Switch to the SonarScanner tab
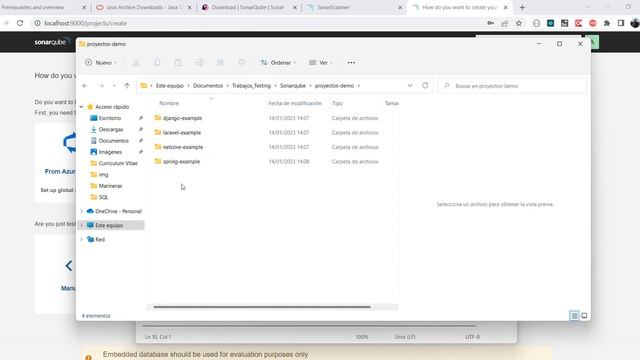640x360 pixels. [x=353, y=7]
